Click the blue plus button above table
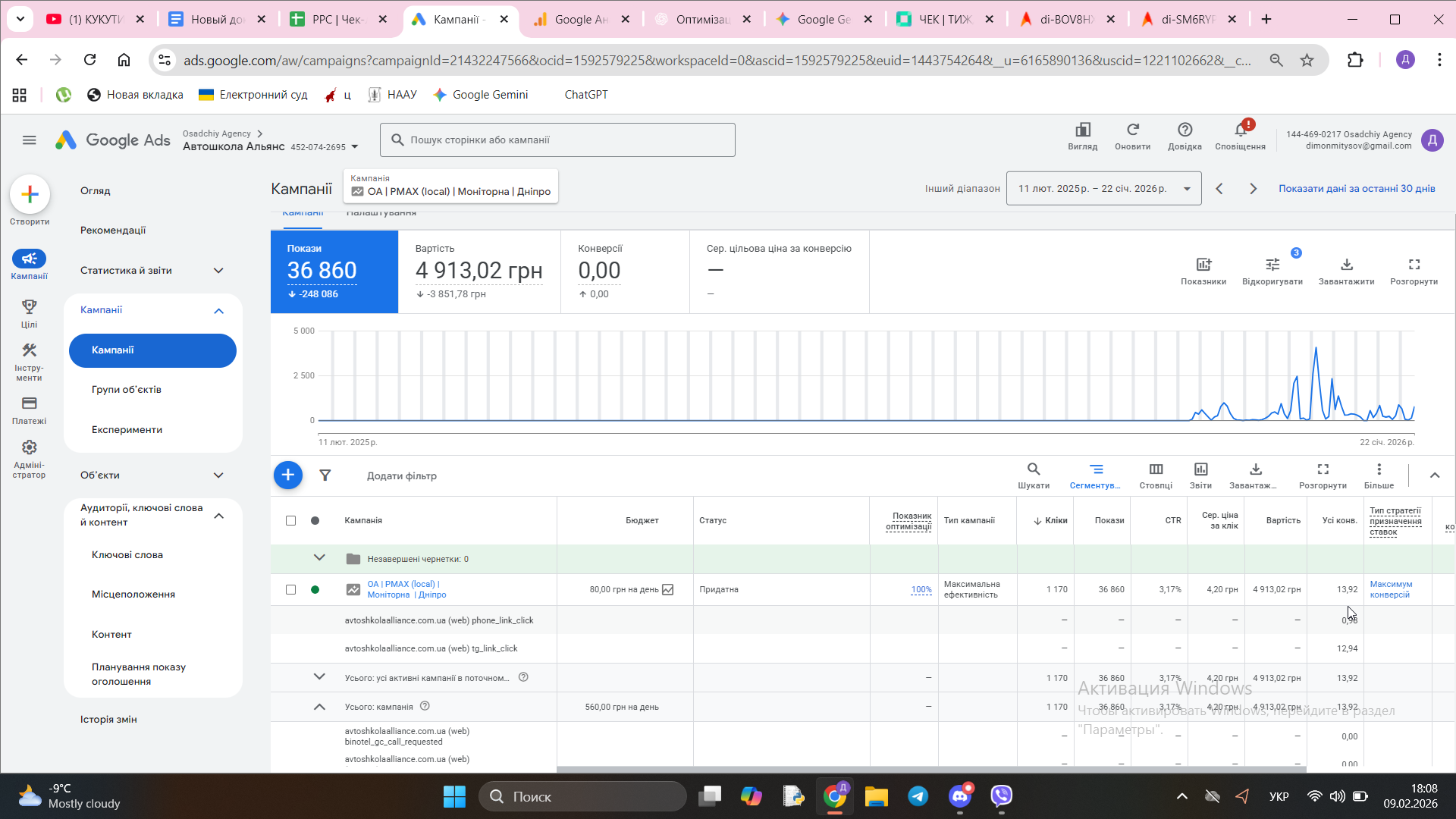This screenshot has height=819, width=1456. [x=288, y=475]
